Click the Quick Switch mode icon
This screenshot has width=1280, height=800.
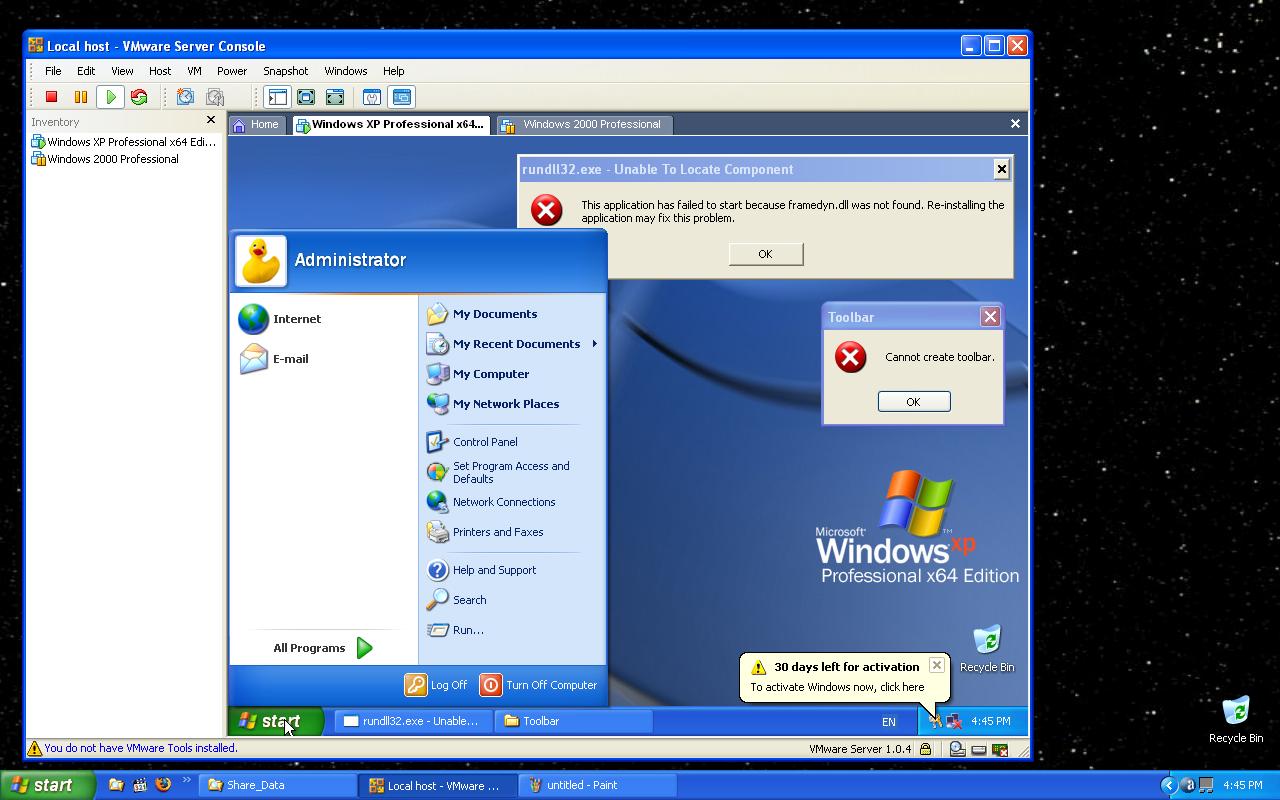[x=335, y=97]
